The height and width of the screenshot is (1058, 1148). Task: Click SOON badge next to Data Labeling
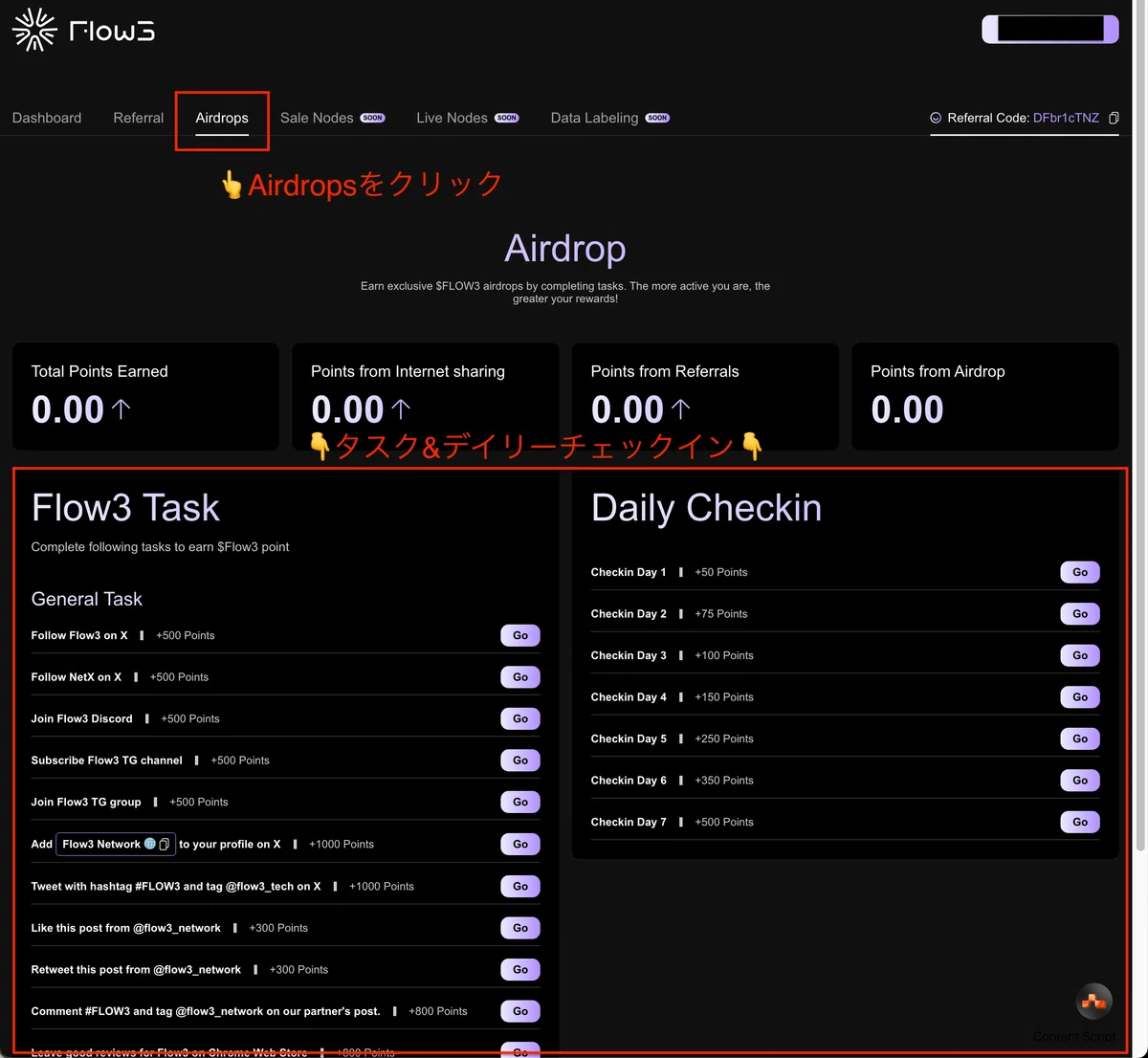click(657, 118)
